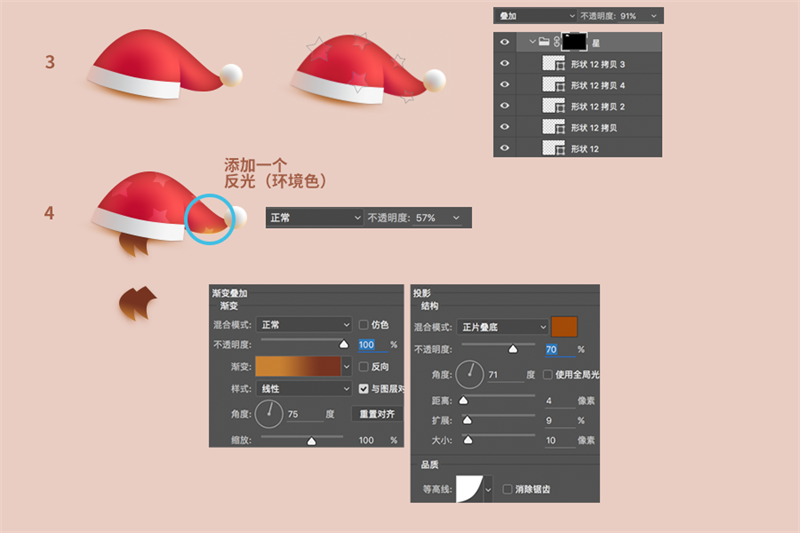Click the 形状 12 拷贝 4 shape thumbnail
This screenshot has height=533, width=800.
click(553, 85)
